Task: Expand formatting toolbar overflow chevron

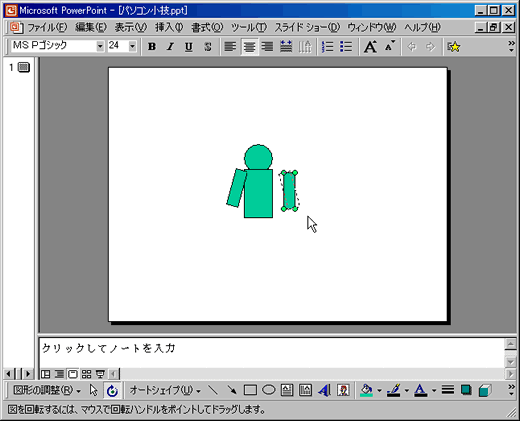Action: click(511, 46)
